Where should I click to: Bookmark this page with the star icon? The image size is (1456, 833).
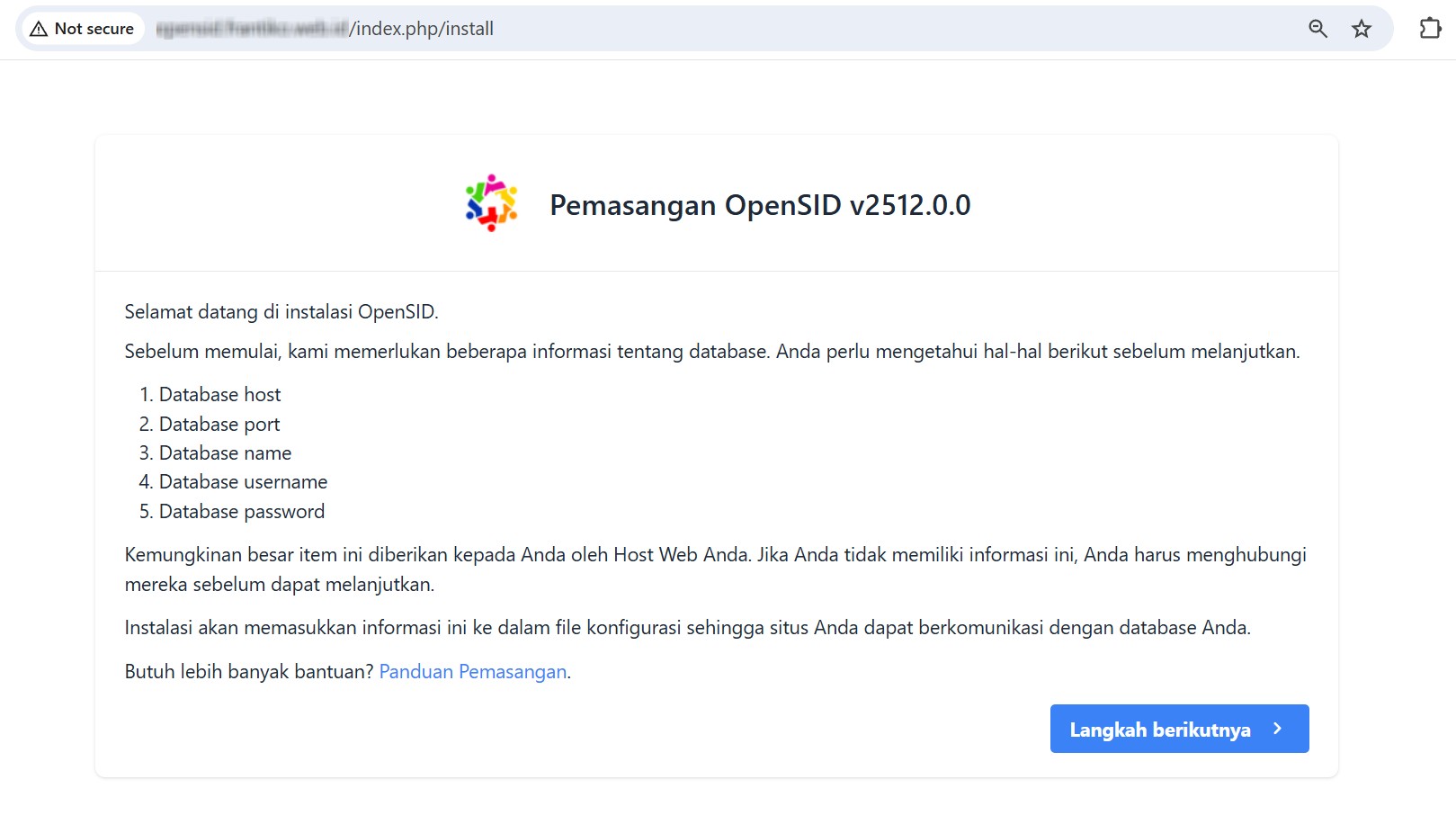point(1361,29)
